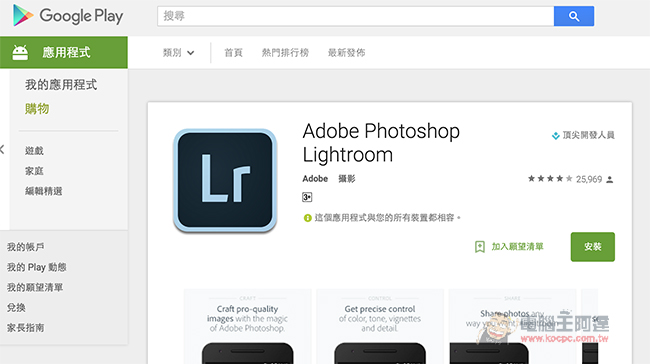Click the Adobe Photoshop Lightroom title
The image size is (650, 364).
[x=381, y=143]
